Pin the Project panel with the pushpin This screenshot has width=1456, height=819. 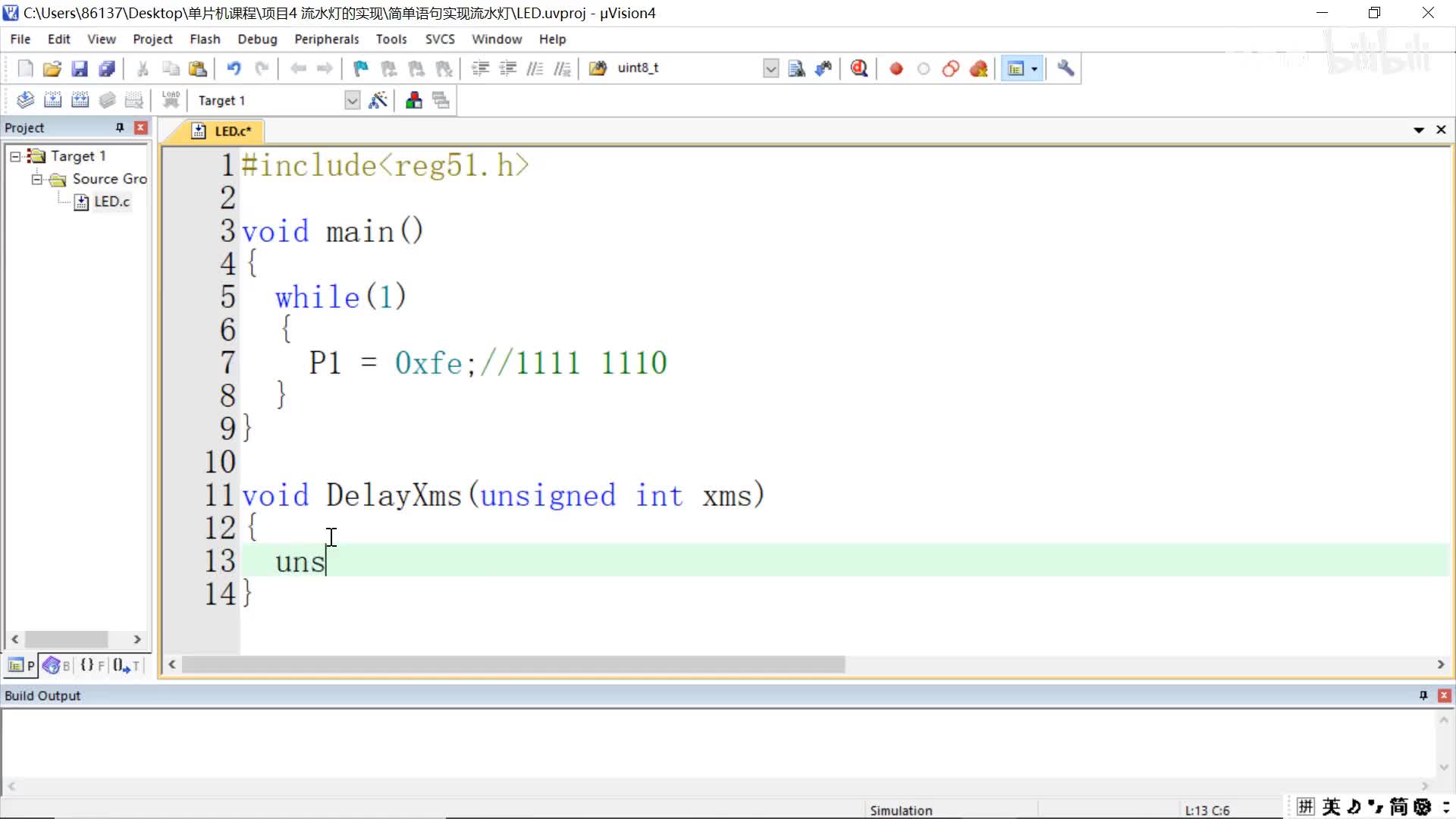pos(119,127)
